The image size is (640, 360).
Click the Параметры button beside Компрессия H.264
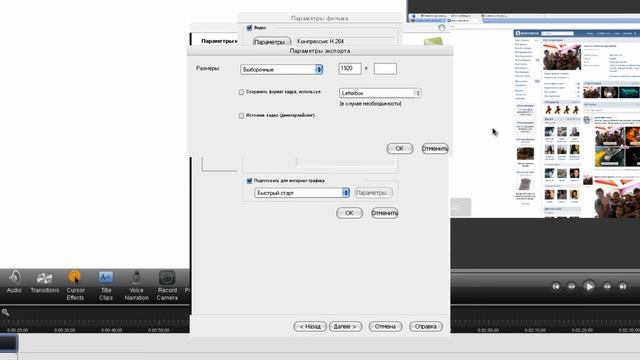click(271, 41)
